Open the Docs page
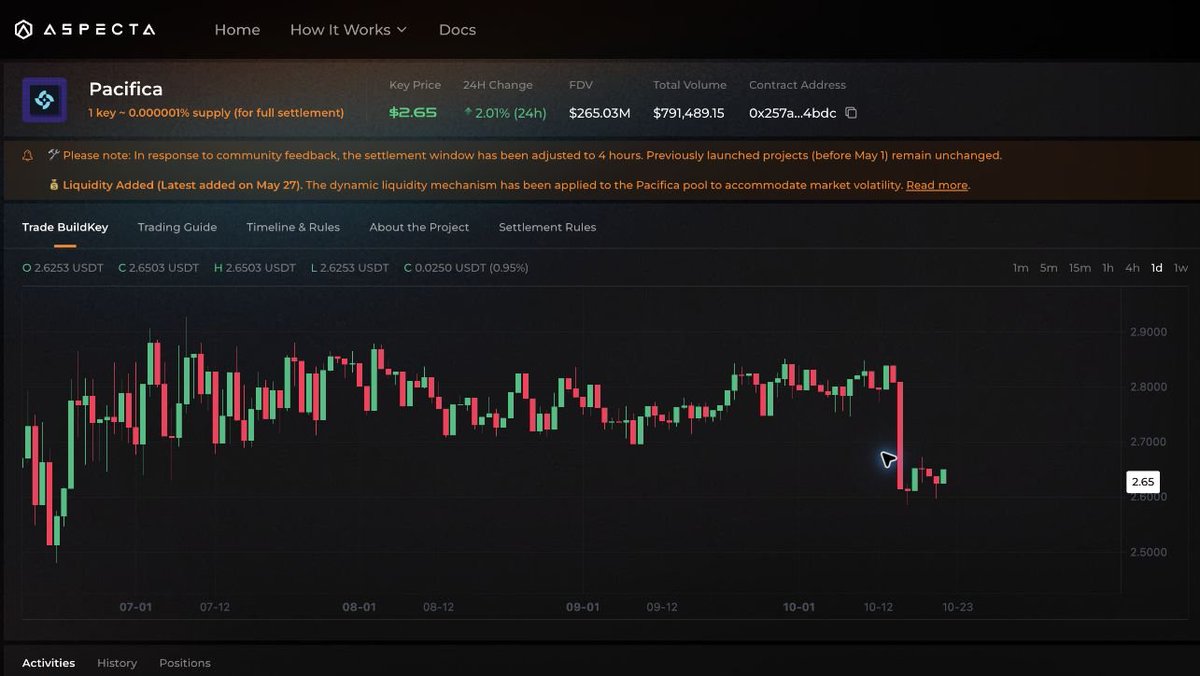 457,30
